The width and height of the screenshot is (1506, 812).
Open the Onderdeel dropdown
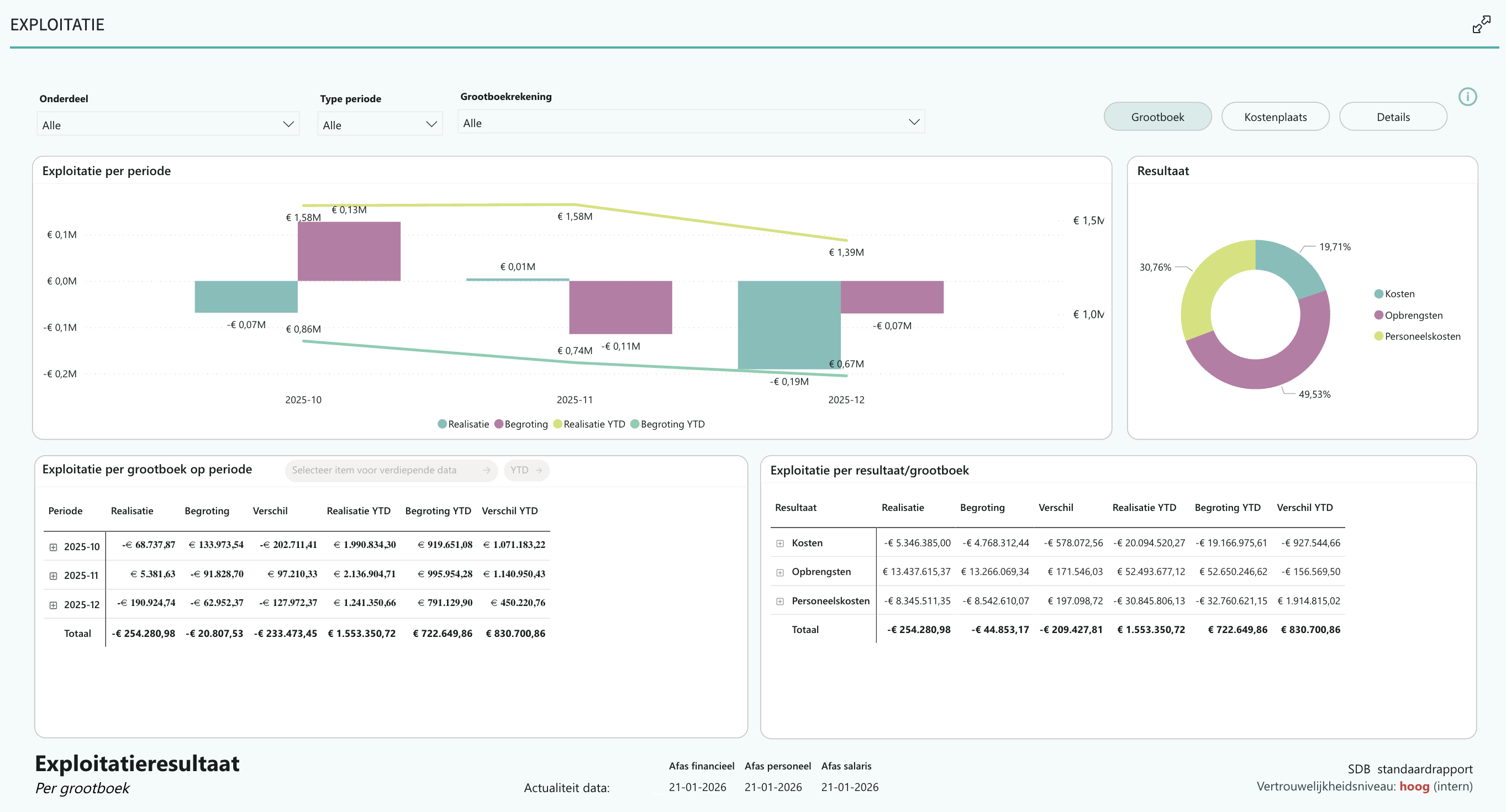pyautogui.click(x=168, y=124)
